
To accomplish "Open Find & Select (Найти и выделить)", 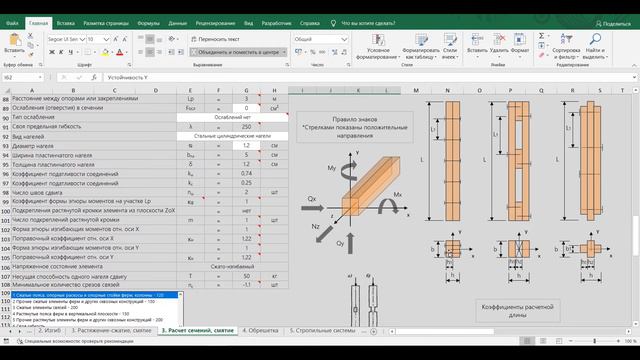I will [x=595, y=46].
